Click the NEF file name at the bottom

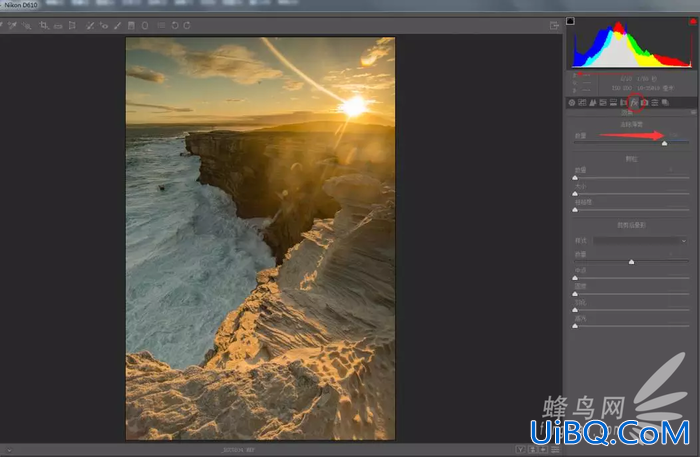[238, 450]
